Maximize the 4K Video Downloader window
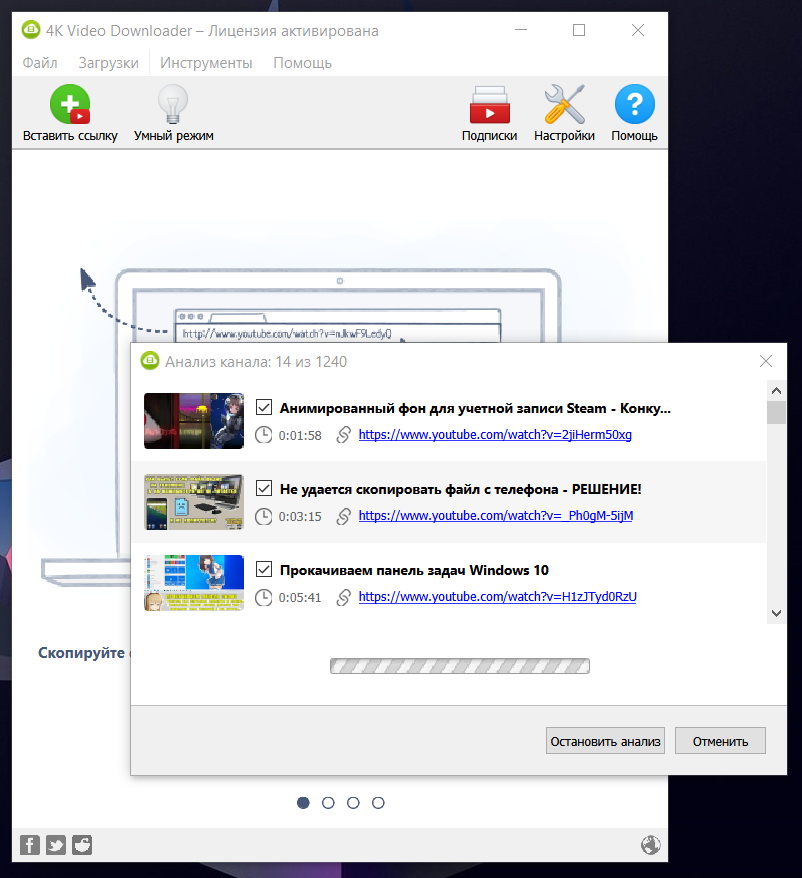The height and width of the screenshot is (878, 802). coord(579,30)
